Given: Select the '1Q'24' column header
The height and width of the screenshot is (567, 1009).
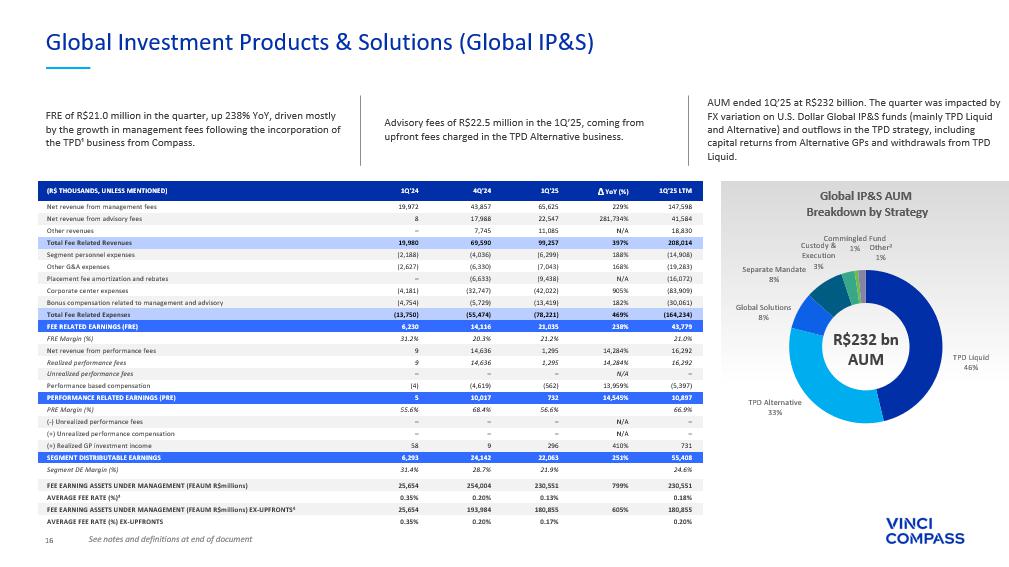Looking at the screenshot, I should (x=409, y=191).
